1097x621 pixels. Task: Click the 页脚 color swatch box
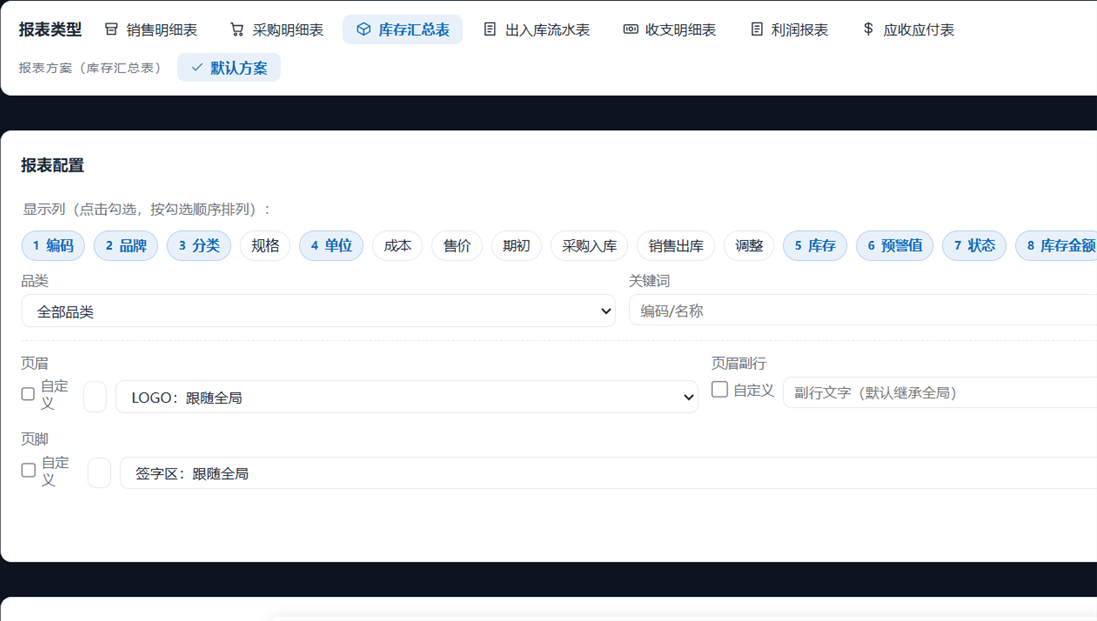(99, 473)
